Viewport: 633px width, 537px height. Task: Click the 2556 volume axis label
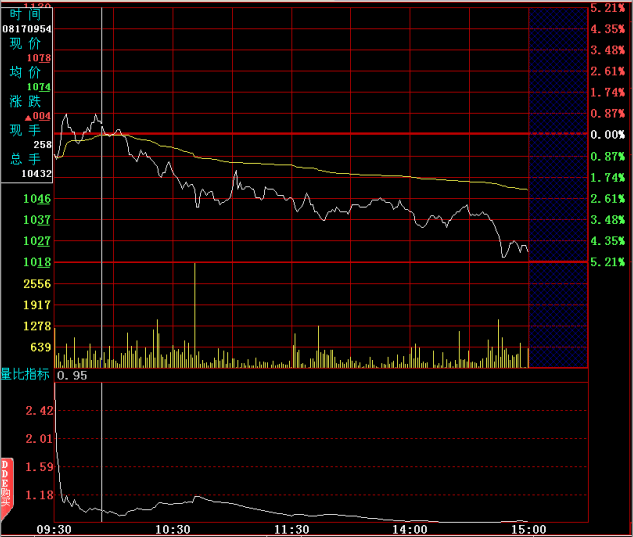click(x=37, y=284)
